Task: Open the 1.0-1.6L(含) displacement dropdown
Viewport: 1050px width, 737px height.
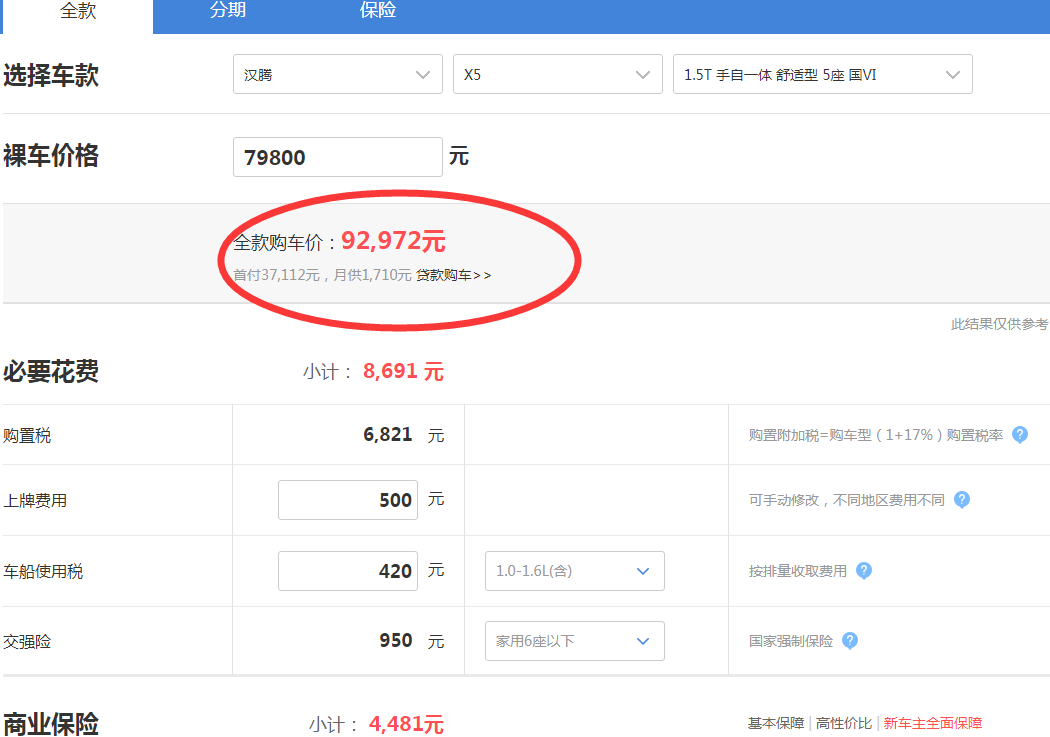Action: click(x=575, y=571)
